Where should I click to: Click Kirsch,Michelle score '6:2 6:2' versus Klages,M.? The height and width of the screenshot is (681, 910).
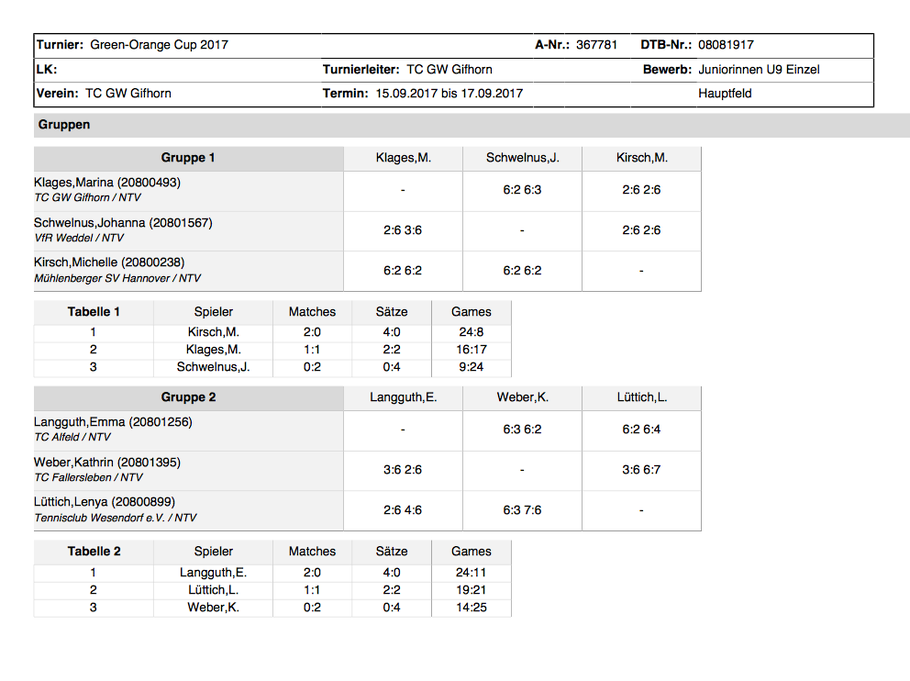click(x=403, y=271)
